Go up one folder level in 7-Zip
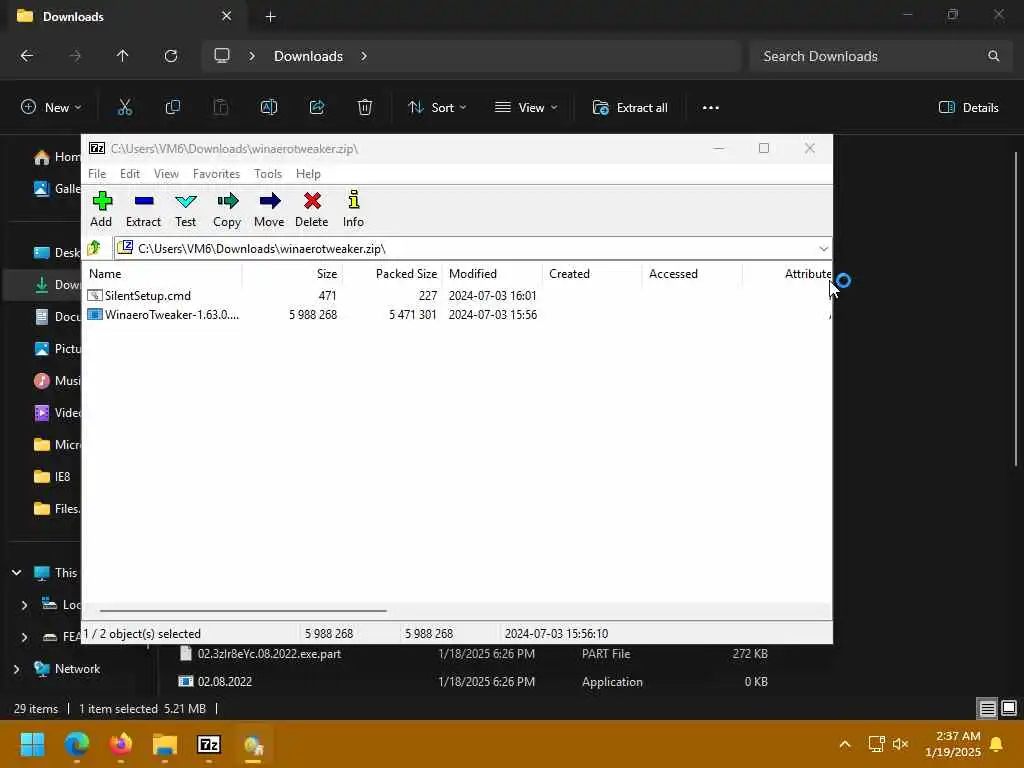 click(94, 248)
